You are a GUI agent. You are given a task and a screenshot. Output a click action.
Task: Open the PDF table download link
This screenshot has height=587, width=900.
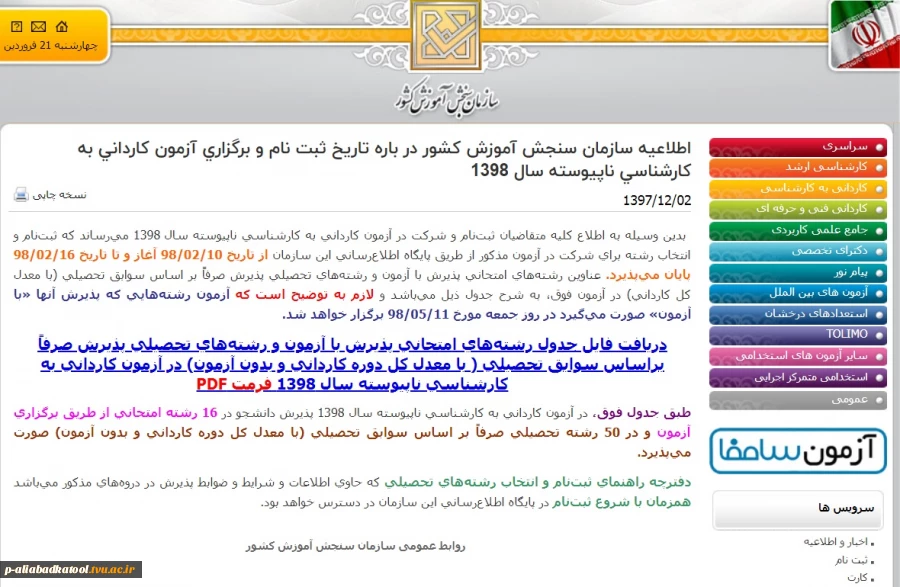[352, 364]
